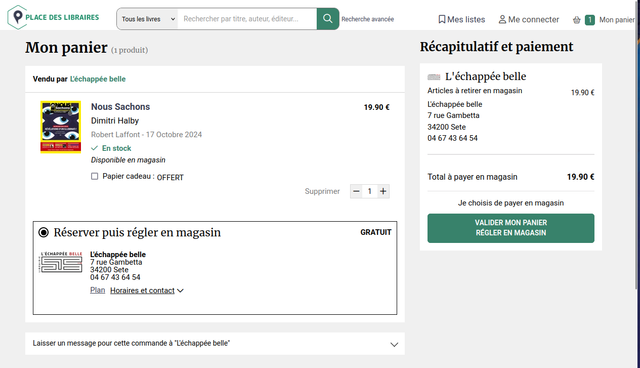This screenshot has height=368, width=640.
Task: Select 'Robert Laffont - 17 Octobre 2024' text
Action: pos(146,135)
